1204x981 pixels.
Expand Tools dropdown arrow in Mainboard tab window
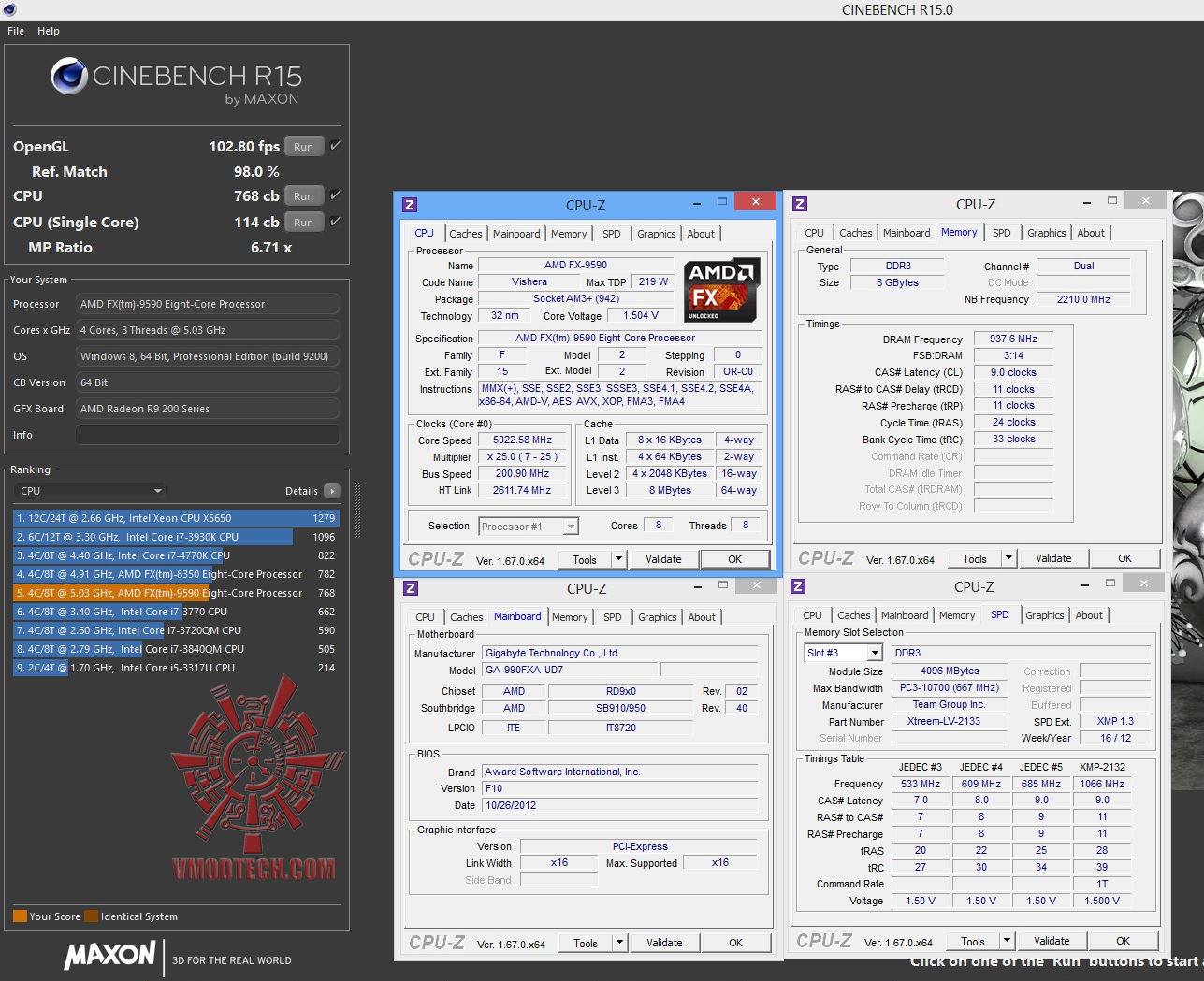click(x=619, y=943)
